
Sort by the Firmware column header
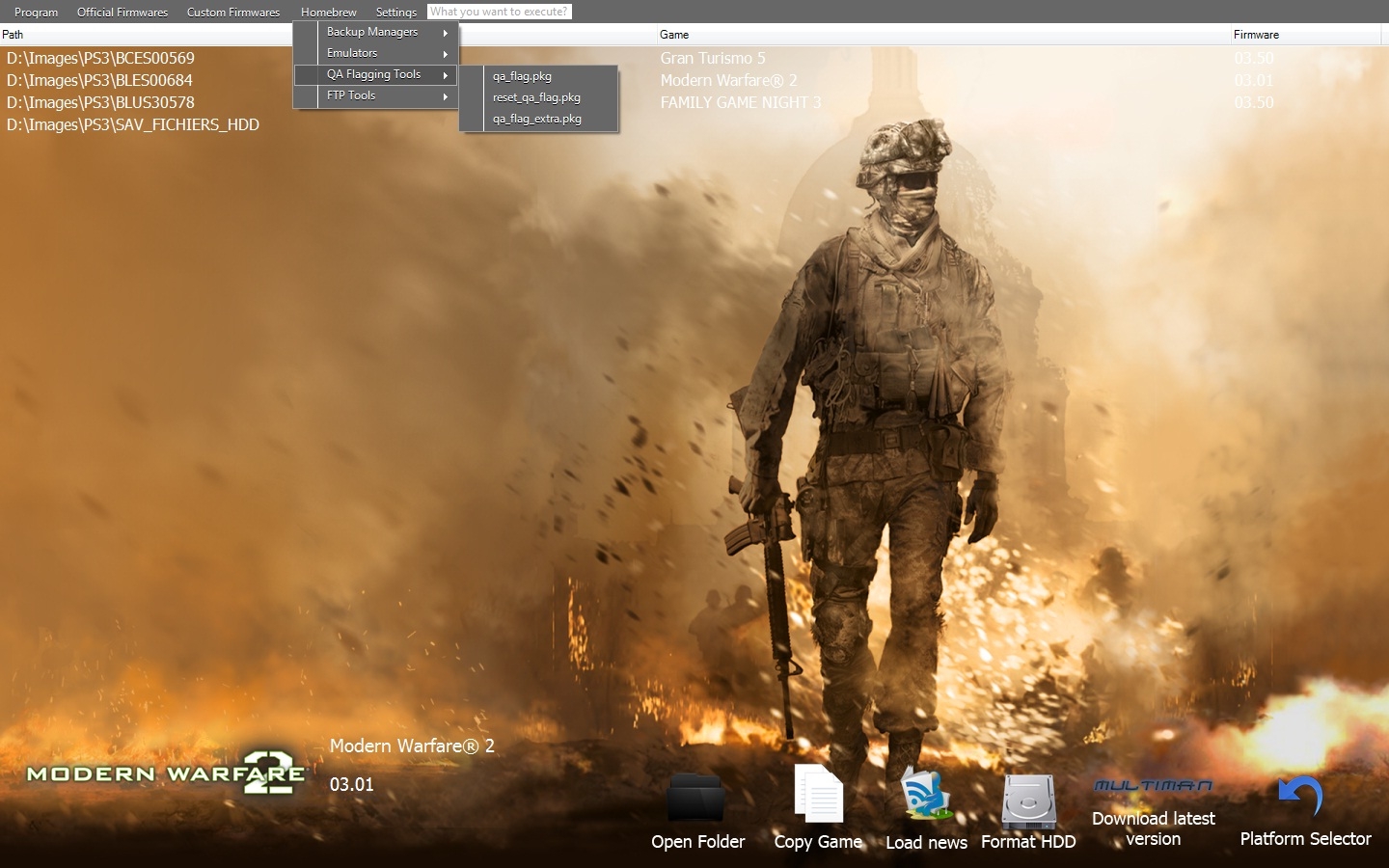click(x=1306, y=35)
